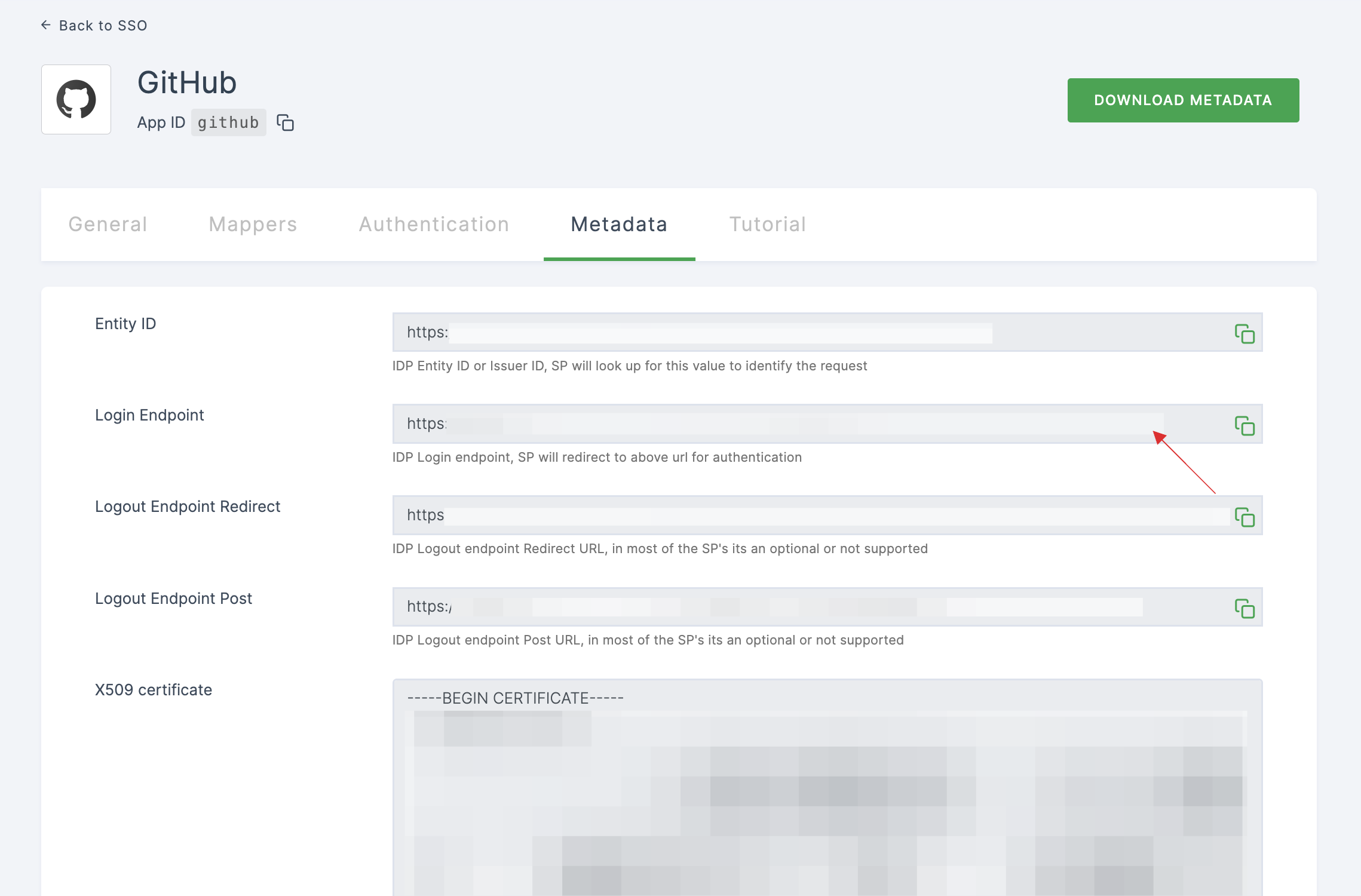This screenshot has height=896, width=1361.
Task: Click the IDP Login endpoint help text
Action: tap(597, 457)
